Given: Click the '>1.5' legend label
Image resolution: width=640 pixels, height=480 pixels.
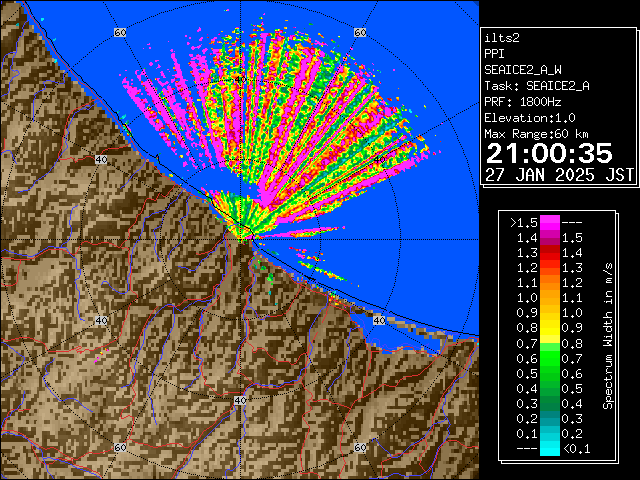Looking at the screenshot, I should click(523, 223).
